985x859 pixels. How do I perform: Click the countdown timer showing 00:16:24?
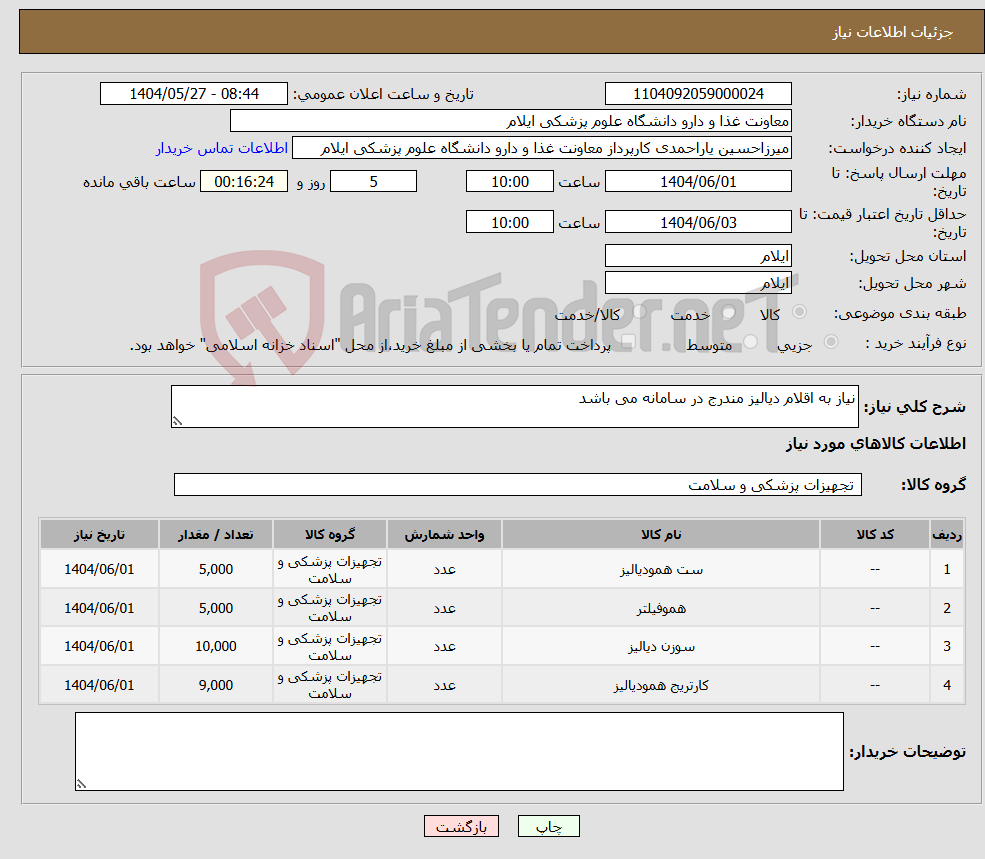(244, 181)
